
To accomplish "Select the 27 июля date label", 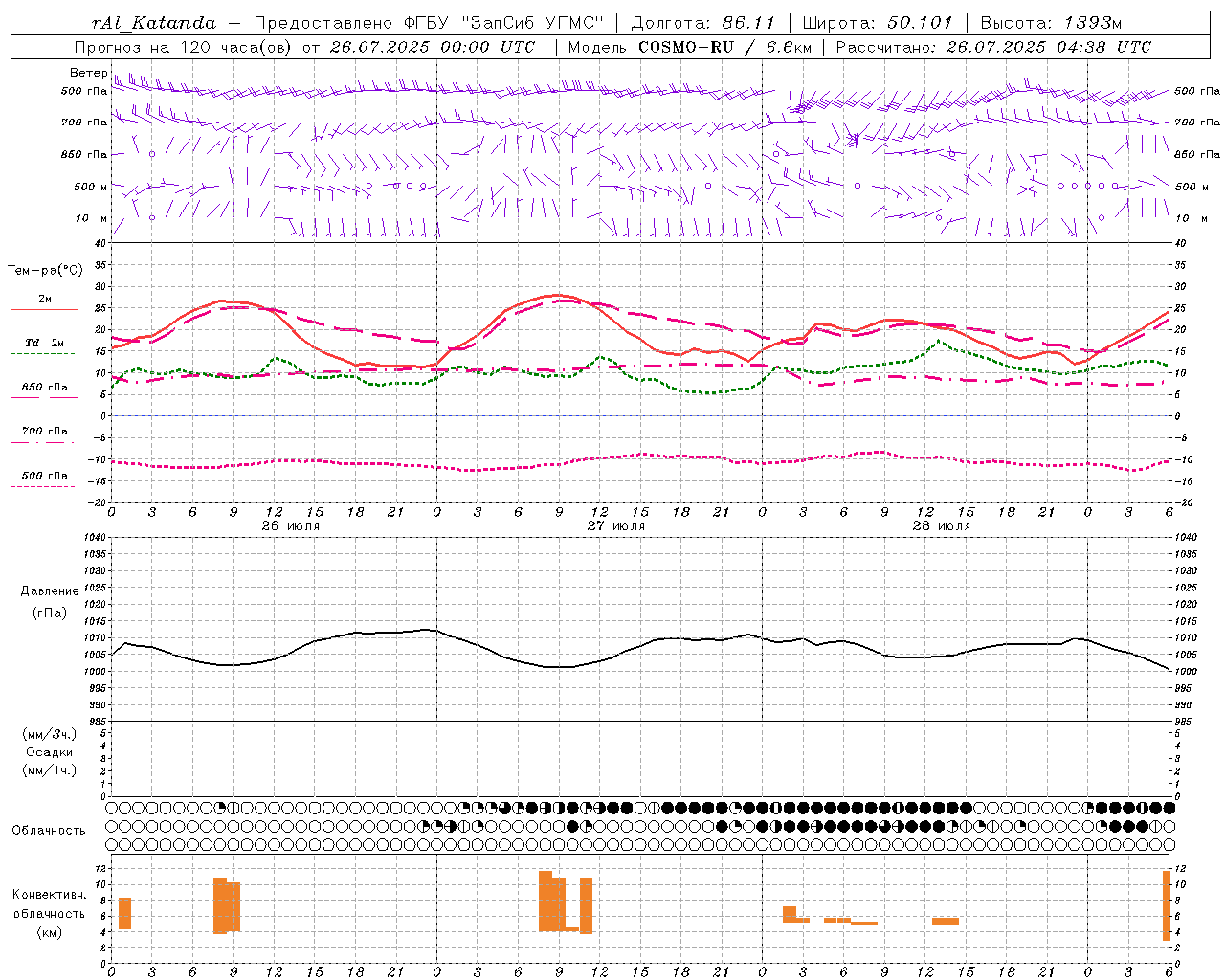I will click(616, 525).
